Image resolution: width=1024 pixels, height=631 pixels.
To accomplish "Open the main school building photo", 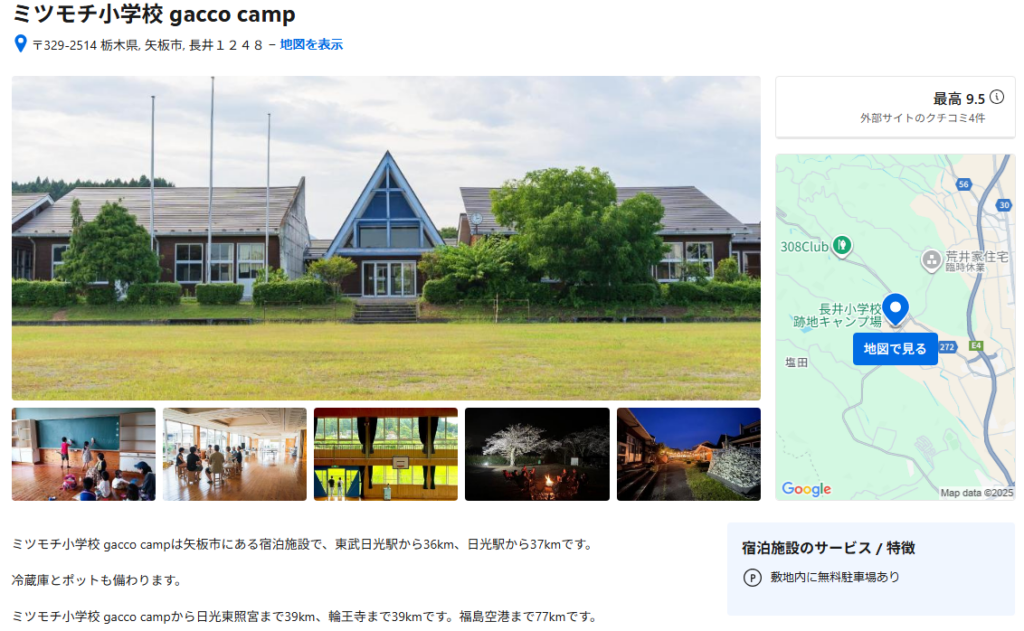I will tap(386, 238).
